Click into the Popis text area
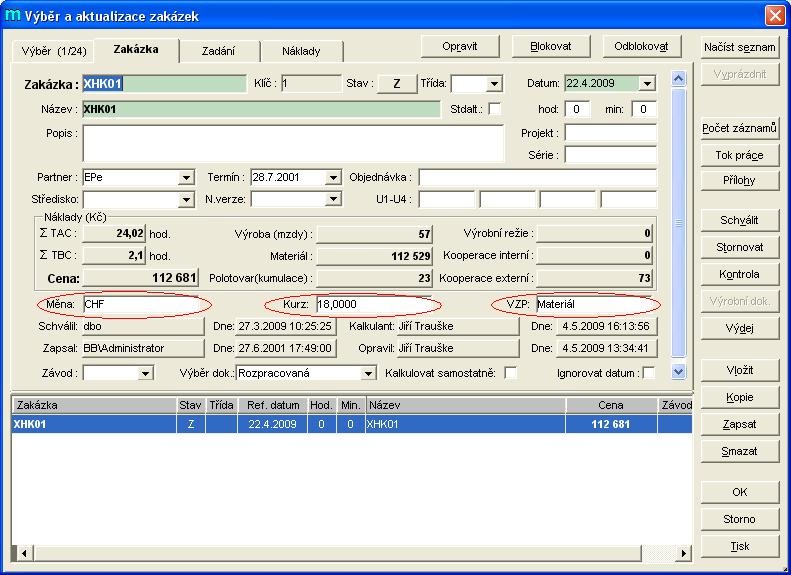The image size is (791, 575). click(x=293, y=144)
